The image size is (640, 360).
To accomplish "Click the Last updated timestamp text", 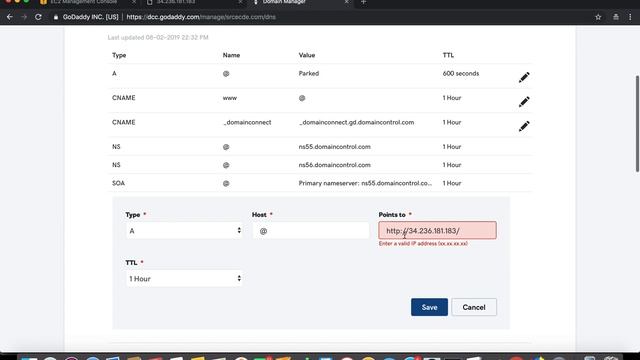I will (158, 38).
